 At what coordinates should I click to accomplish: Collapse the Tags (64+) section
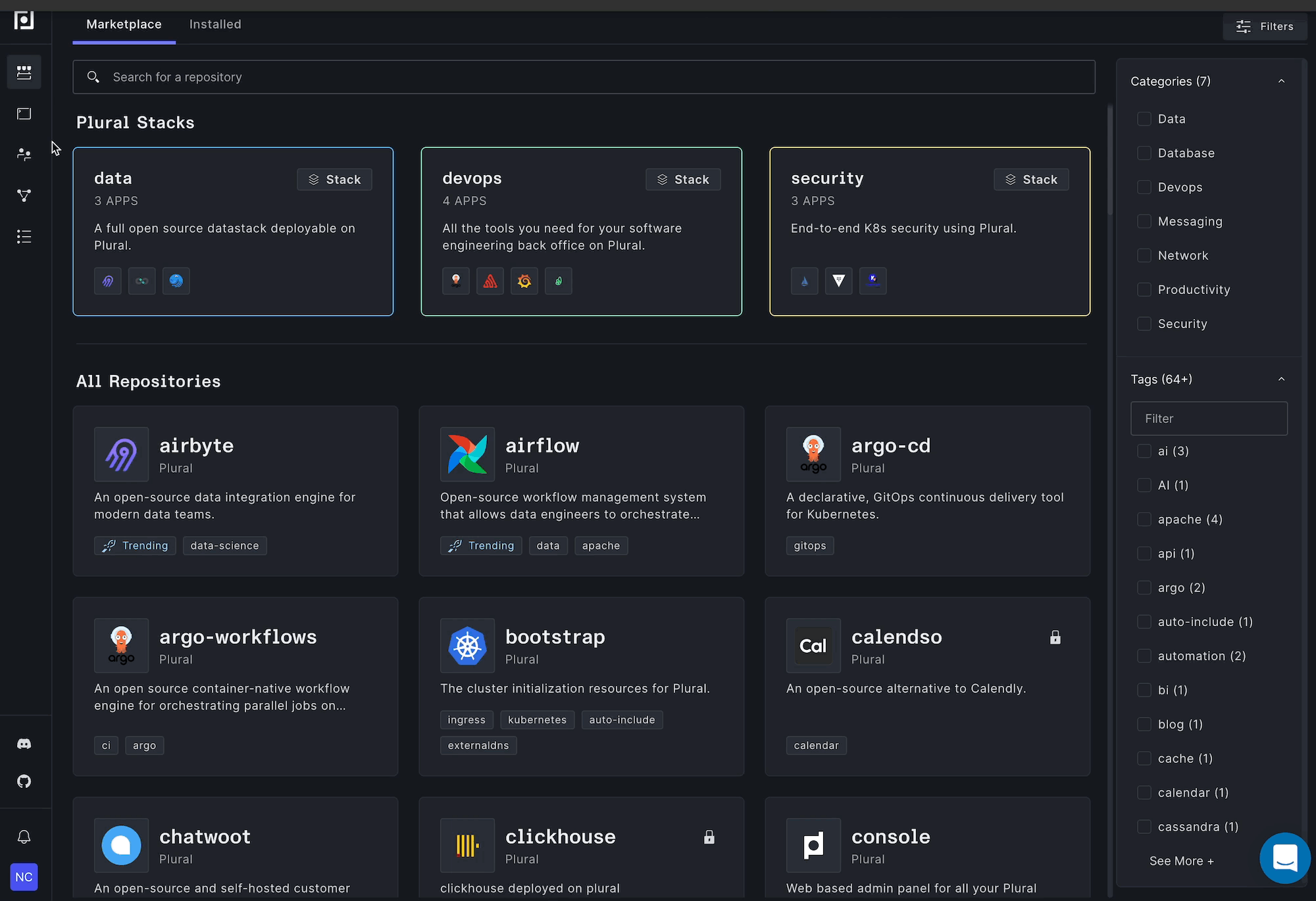tap(1280, 379)
